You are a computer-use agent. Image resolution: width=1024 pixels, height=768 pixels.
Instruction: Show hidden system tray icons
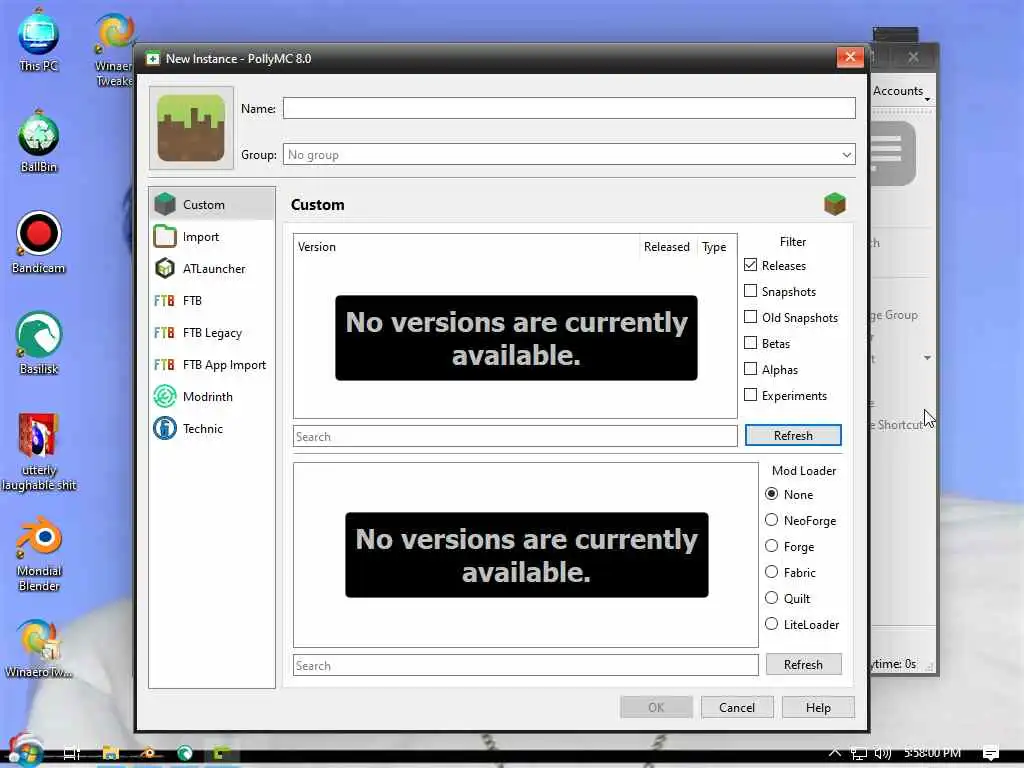click(x=835, y=753)
